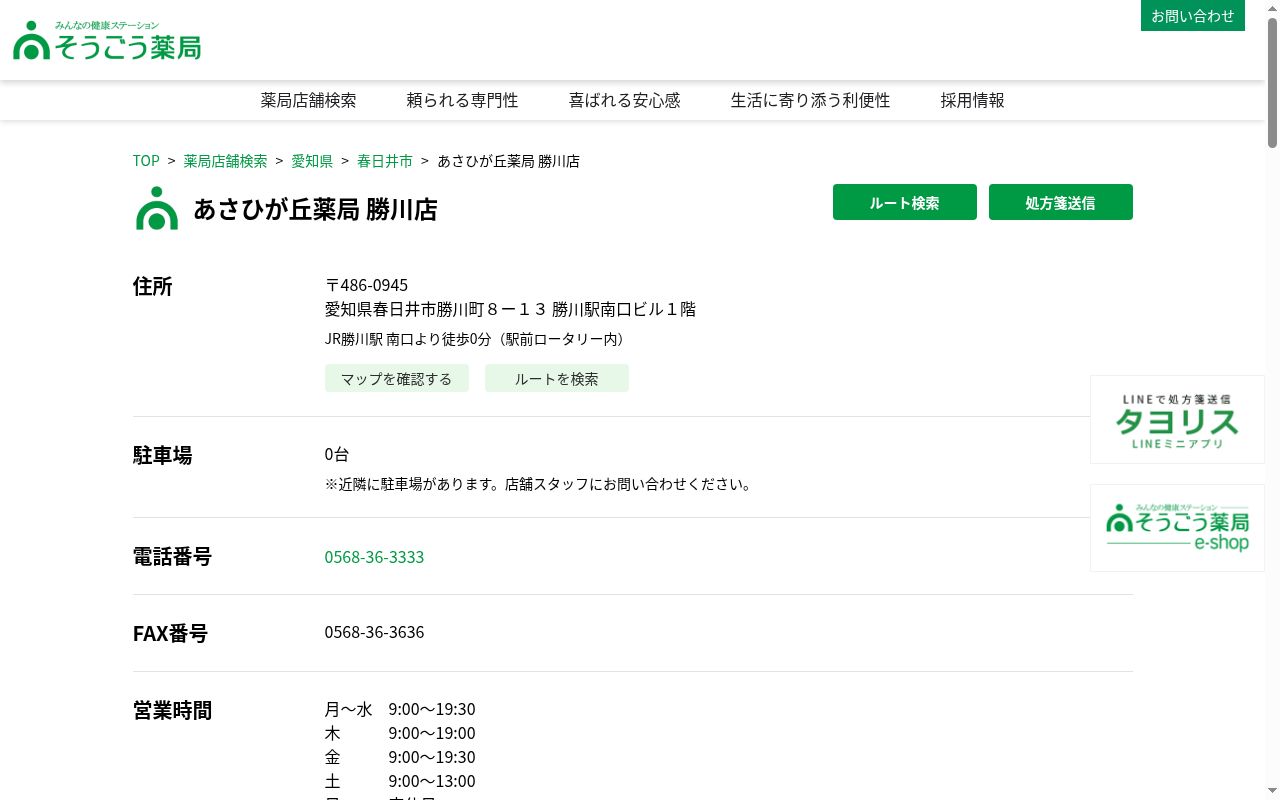The width and height of the screenshot is (1280, 800).
Task: Click the 金 9:00～19:30 hours row
Action: [400, 757]
